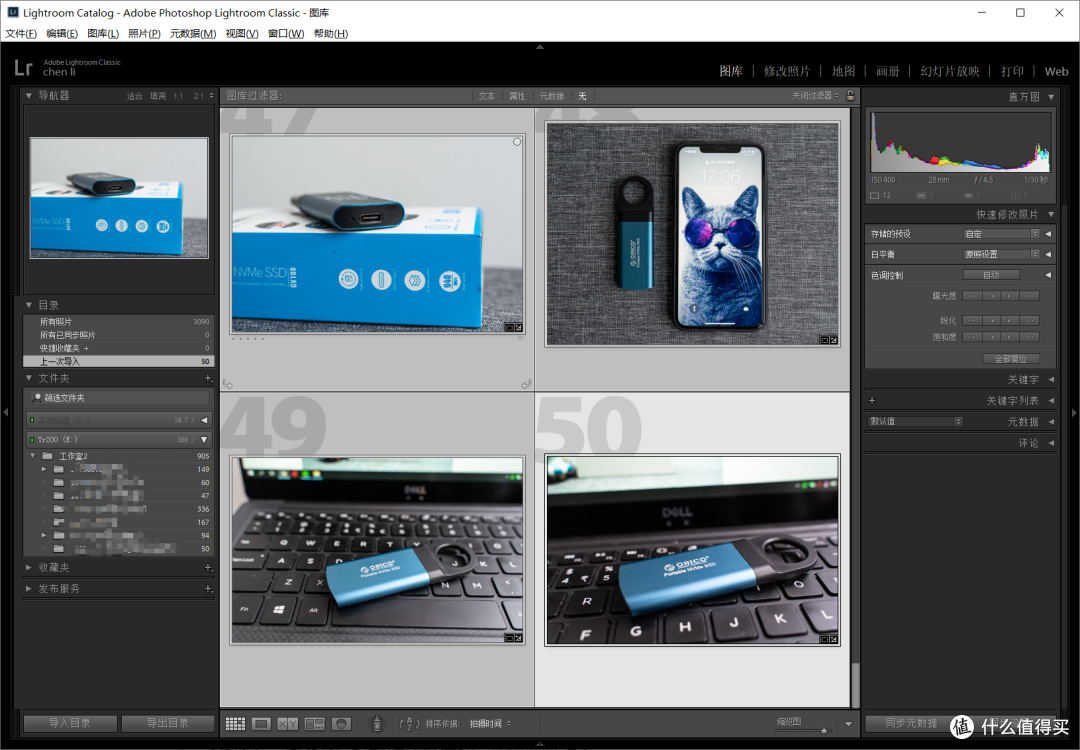Open 白平衡 dropdown showing 原照设置
The height and width of the screenshot is (750, 1080).
pyautogui.click(x=1001, y=255)
